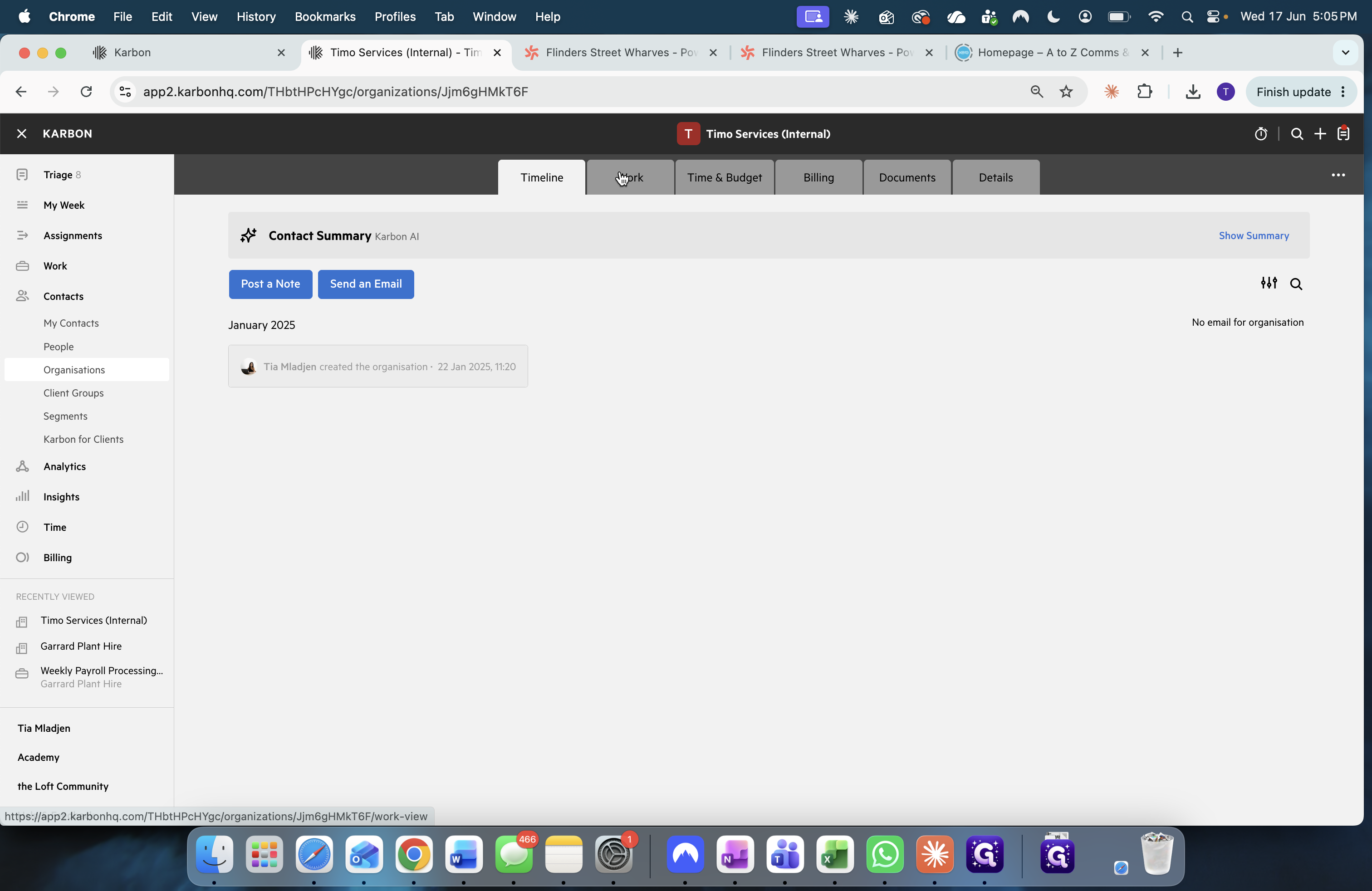This screenshot has height=891, width=1372.
Task: Click Tia Mladjen's avatar in timeline entry
Action: [x=249, y=367]
